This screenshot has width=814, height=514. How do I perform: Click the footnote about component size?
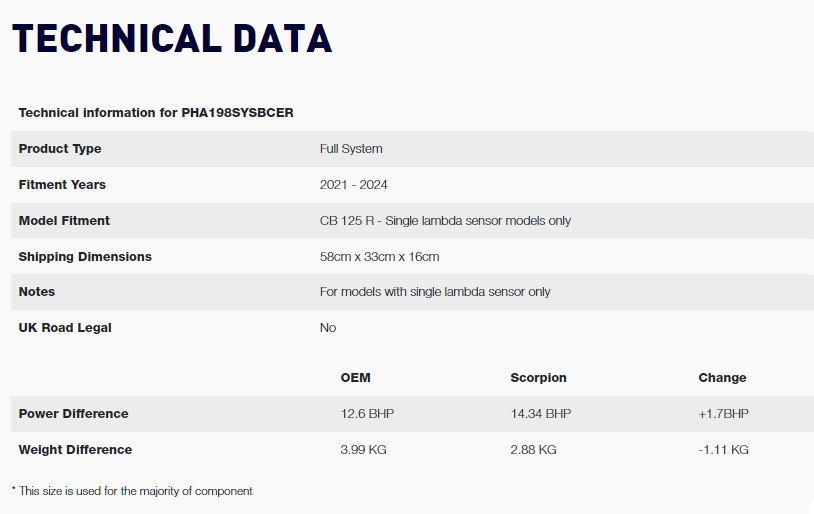[x=132, y=491]
